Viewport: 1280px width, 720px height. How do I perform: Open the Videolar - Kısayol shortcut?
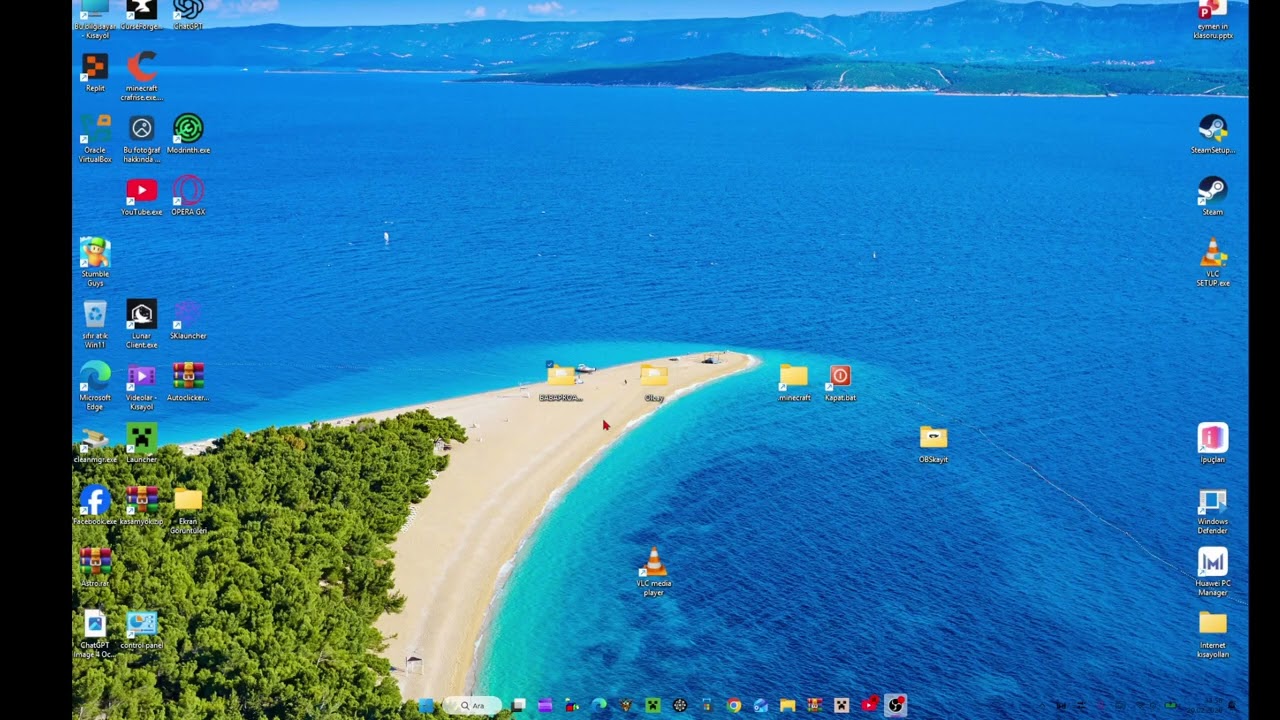point(141,386)
